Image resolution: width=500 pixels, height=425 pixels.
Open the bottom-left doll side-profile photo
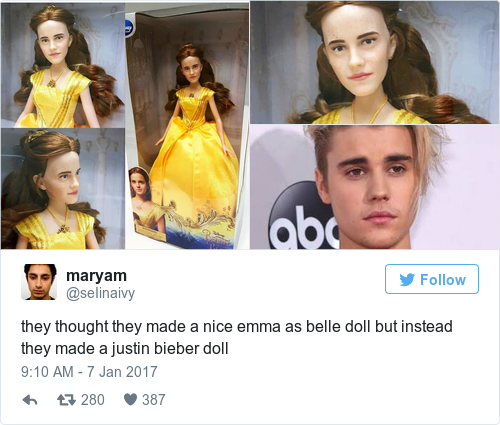click(63, 189)
